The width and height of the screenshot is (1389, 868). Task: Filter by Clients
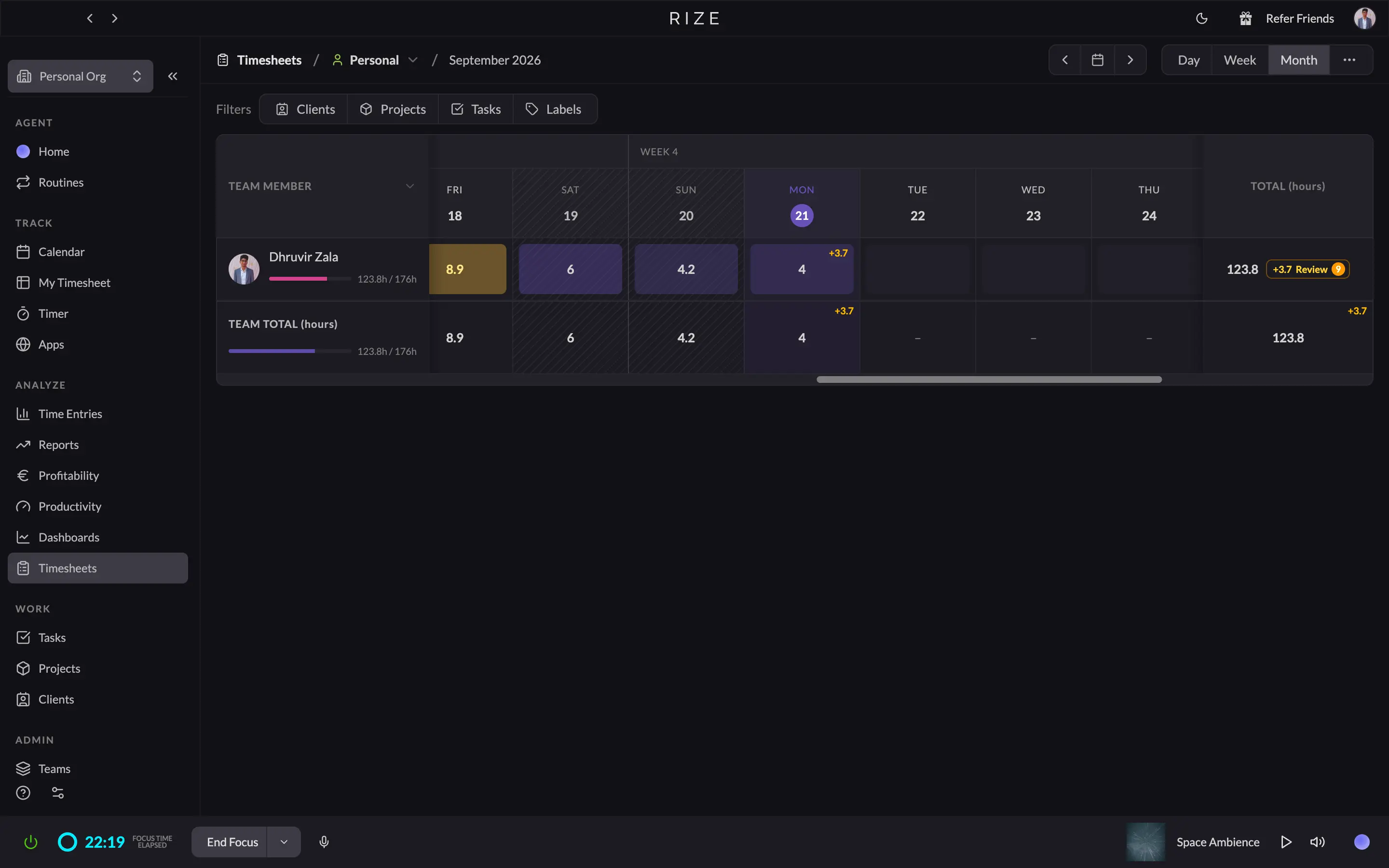click(304, 109)
